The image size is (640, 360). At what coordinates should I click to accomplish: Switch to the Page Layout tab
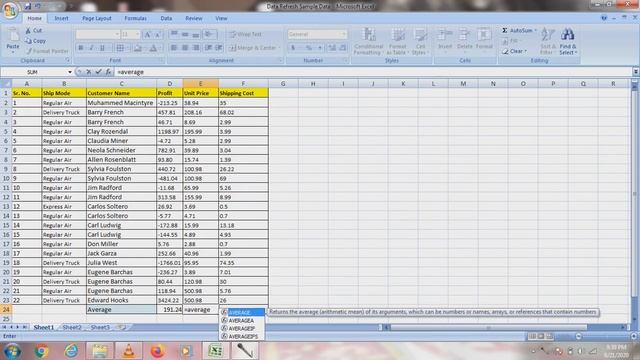[x=96, y=18]
